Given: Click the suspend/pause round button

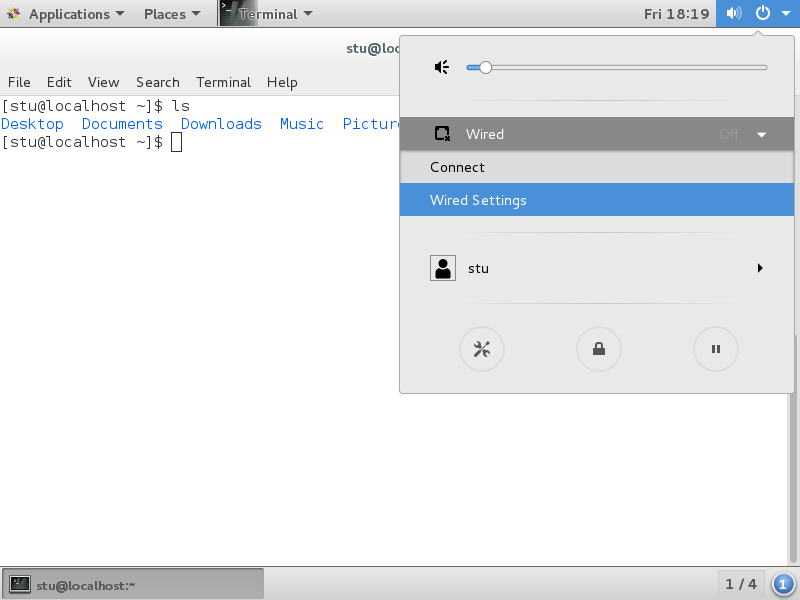Looking at the screenshot, I should [715, 349].
